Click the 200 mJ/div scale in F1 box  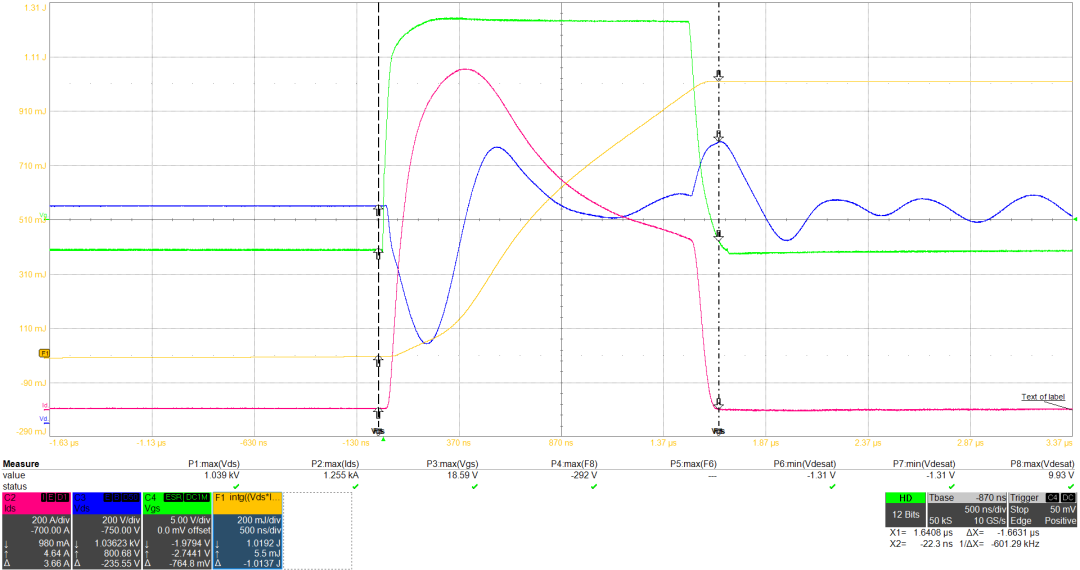point(259,520)
